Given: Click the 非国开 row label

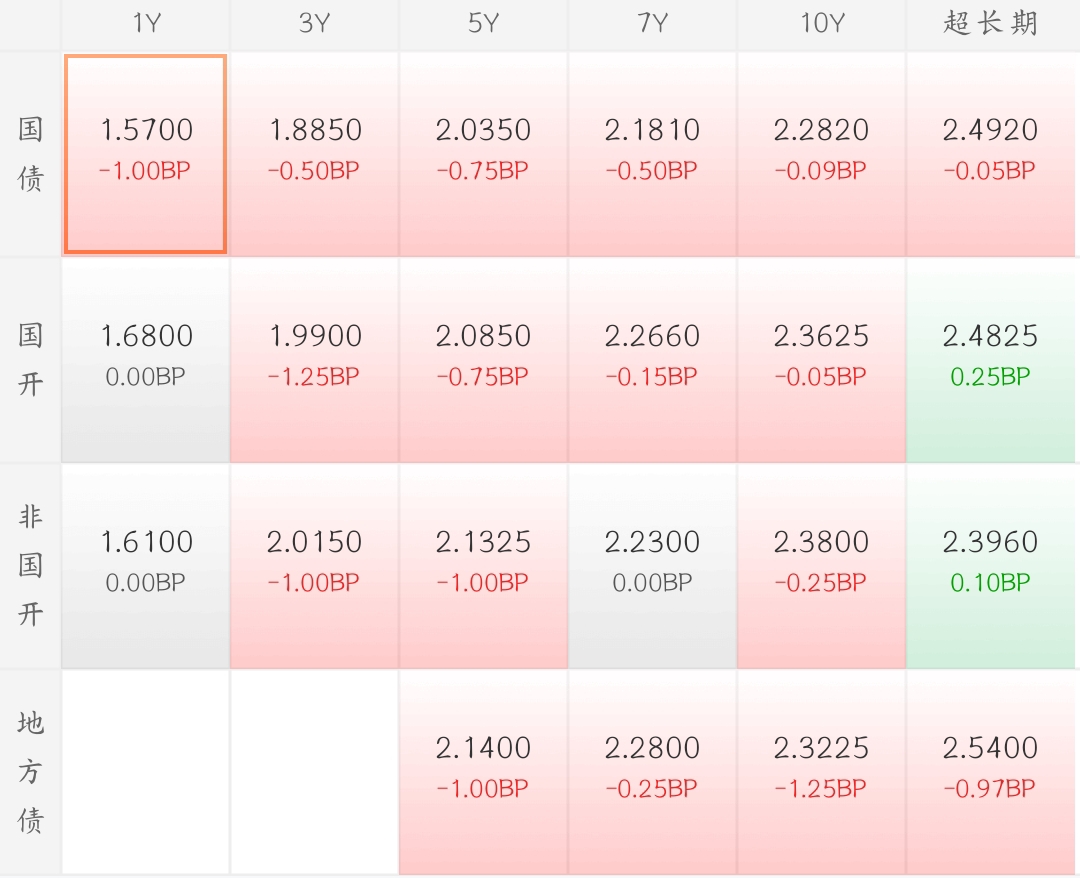Looking at the screenshot, I should tap(31, 565).
